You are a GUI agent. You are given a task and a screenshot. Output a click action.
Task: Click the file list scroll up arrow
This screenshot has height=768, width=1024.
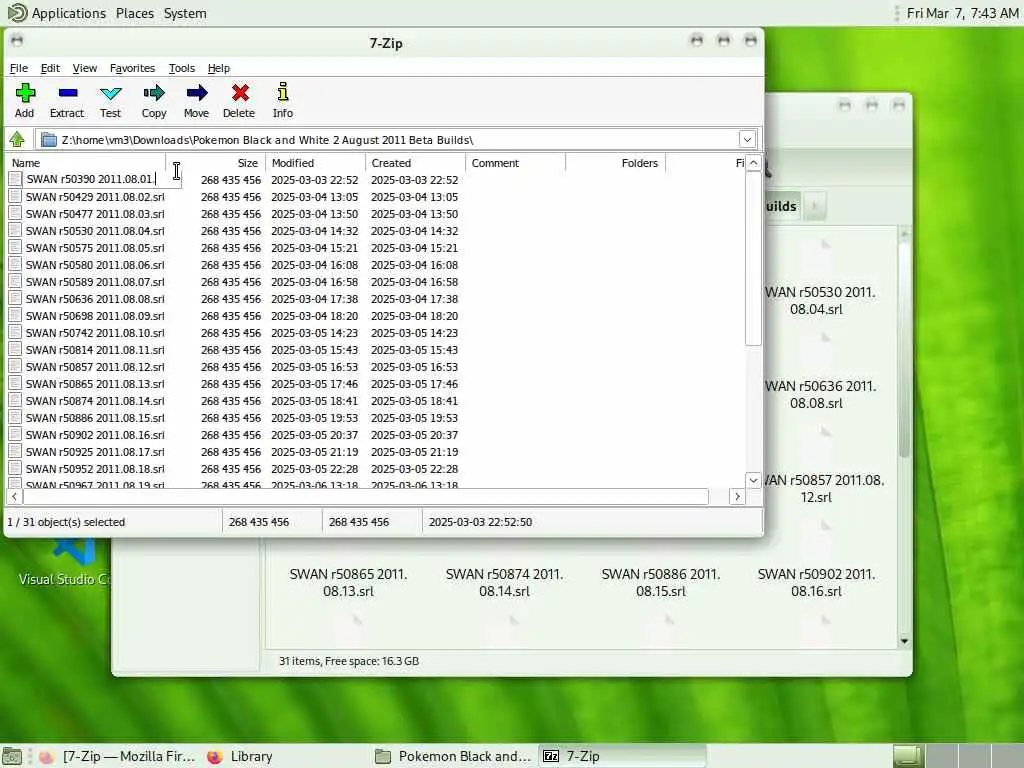pyautogui.click(x=753, y=163)
